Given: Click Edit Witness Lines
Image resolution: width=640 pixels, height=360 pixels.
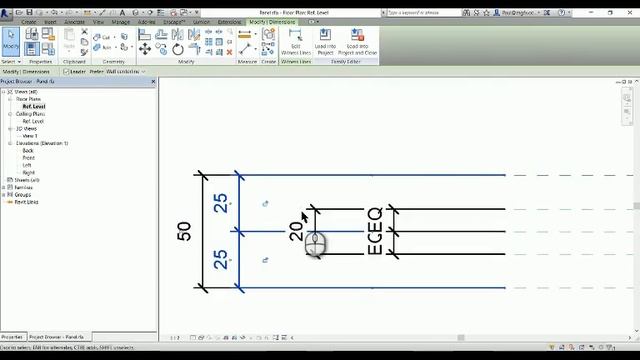Looking at the screenshot, I should coord(296,42).
